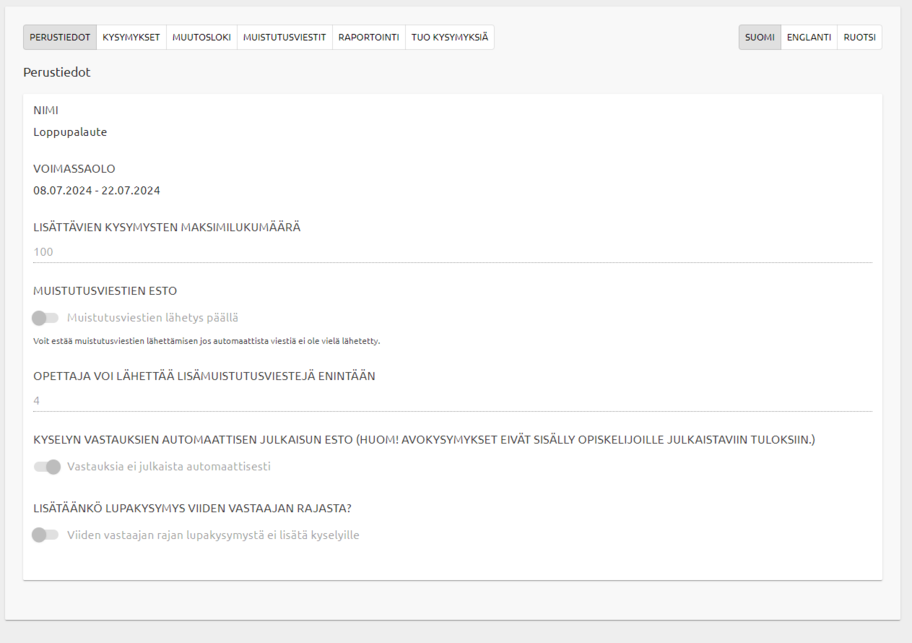Click the Viiden vastaajan rajan lupakysymystä label
Screen dimensions: 912x643
[213, 535]
